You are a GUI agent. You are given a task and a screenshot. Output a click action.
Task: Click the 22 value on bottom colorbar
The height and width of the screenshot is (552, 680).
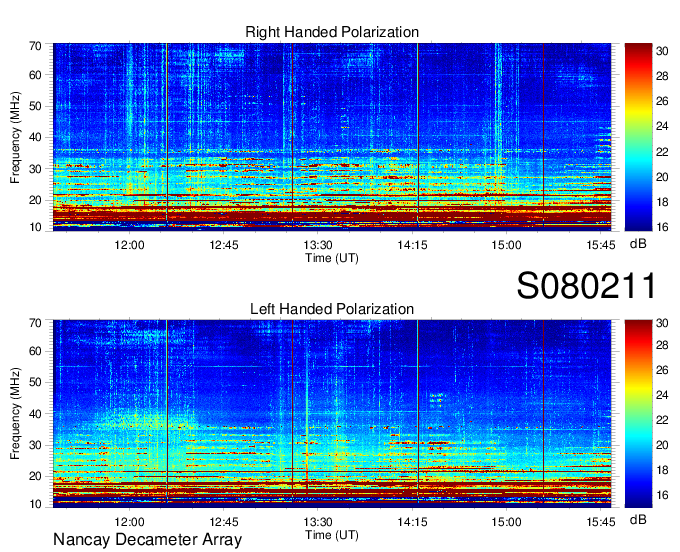[662, 420]
